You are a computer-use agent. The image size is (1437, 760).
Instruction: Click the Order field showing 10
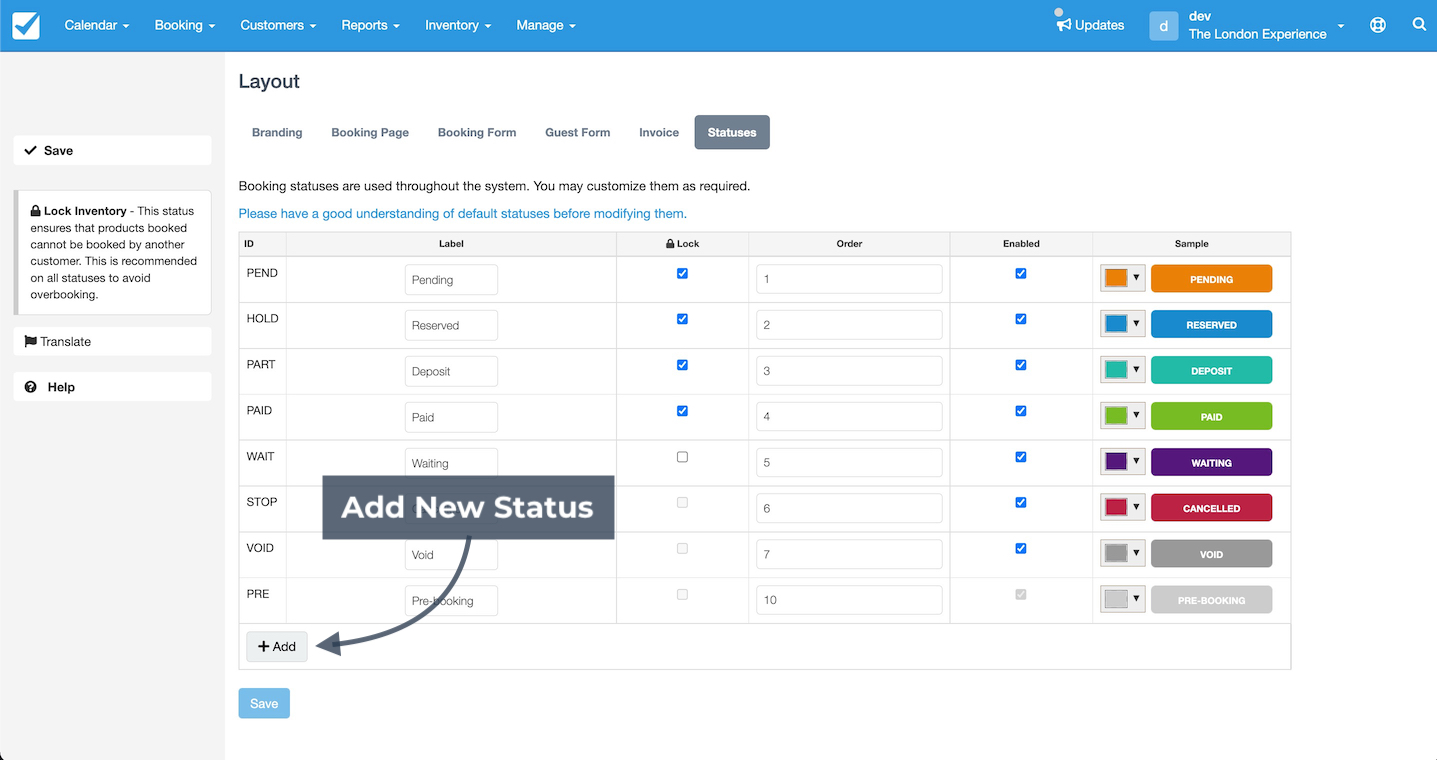849,600
